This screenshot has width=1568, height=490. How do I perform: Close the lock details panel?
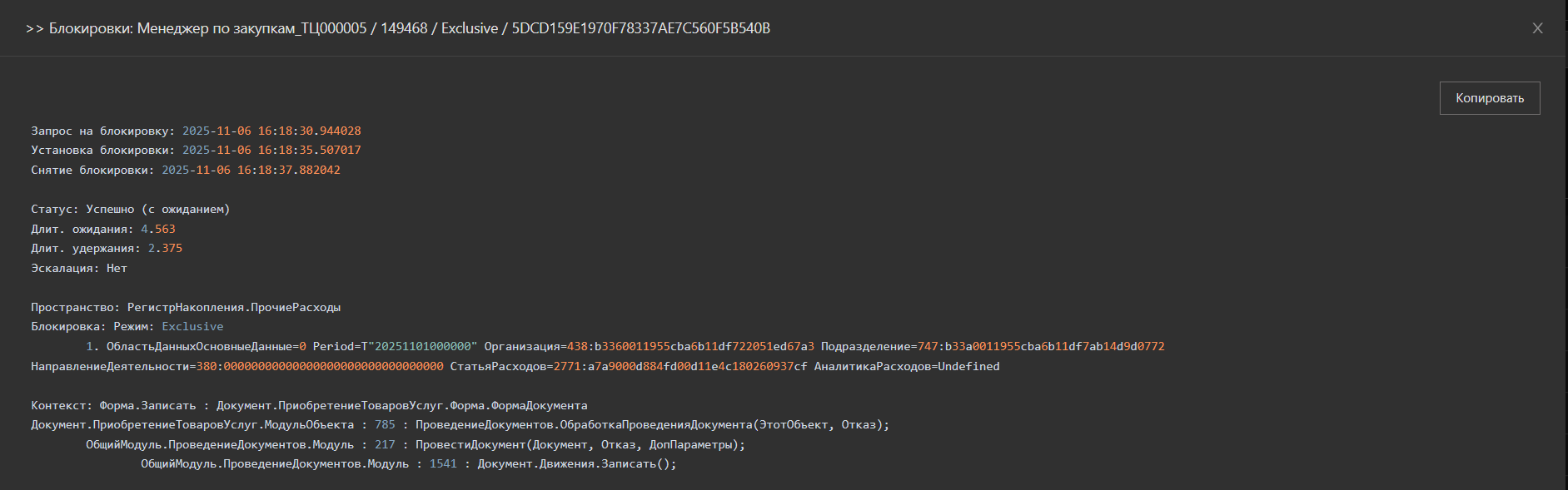point(1537,28)
